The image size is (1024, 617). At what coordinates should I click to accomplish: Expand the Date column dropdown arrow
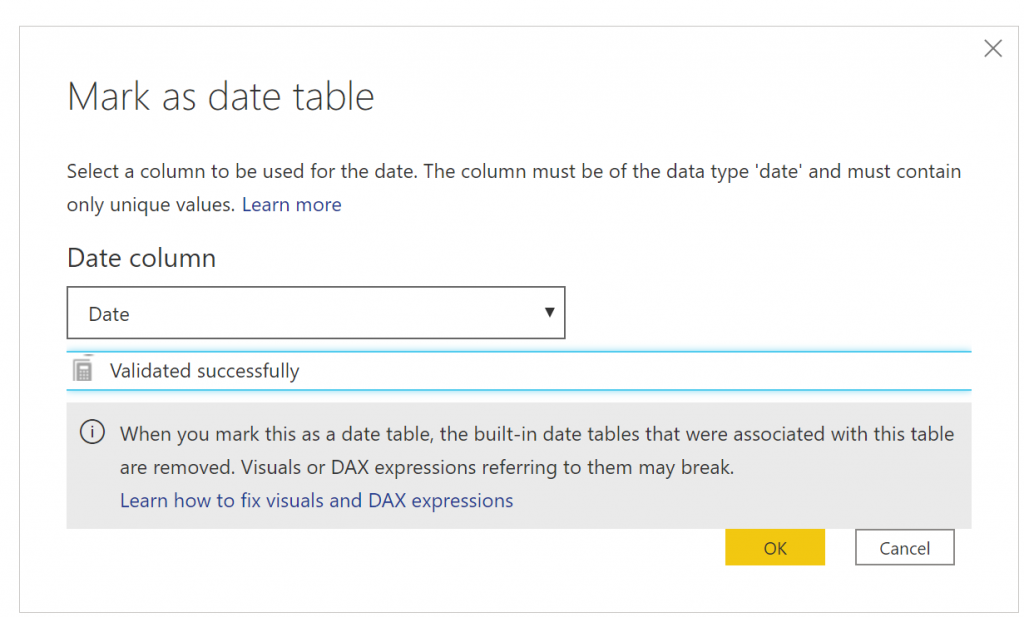tap(549, 313)
